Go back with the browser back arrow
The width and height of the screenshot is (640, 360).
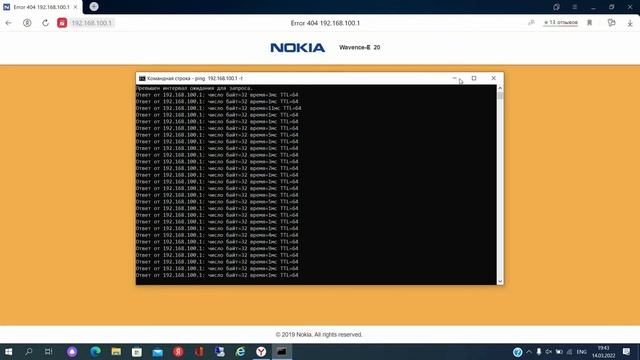9,23
